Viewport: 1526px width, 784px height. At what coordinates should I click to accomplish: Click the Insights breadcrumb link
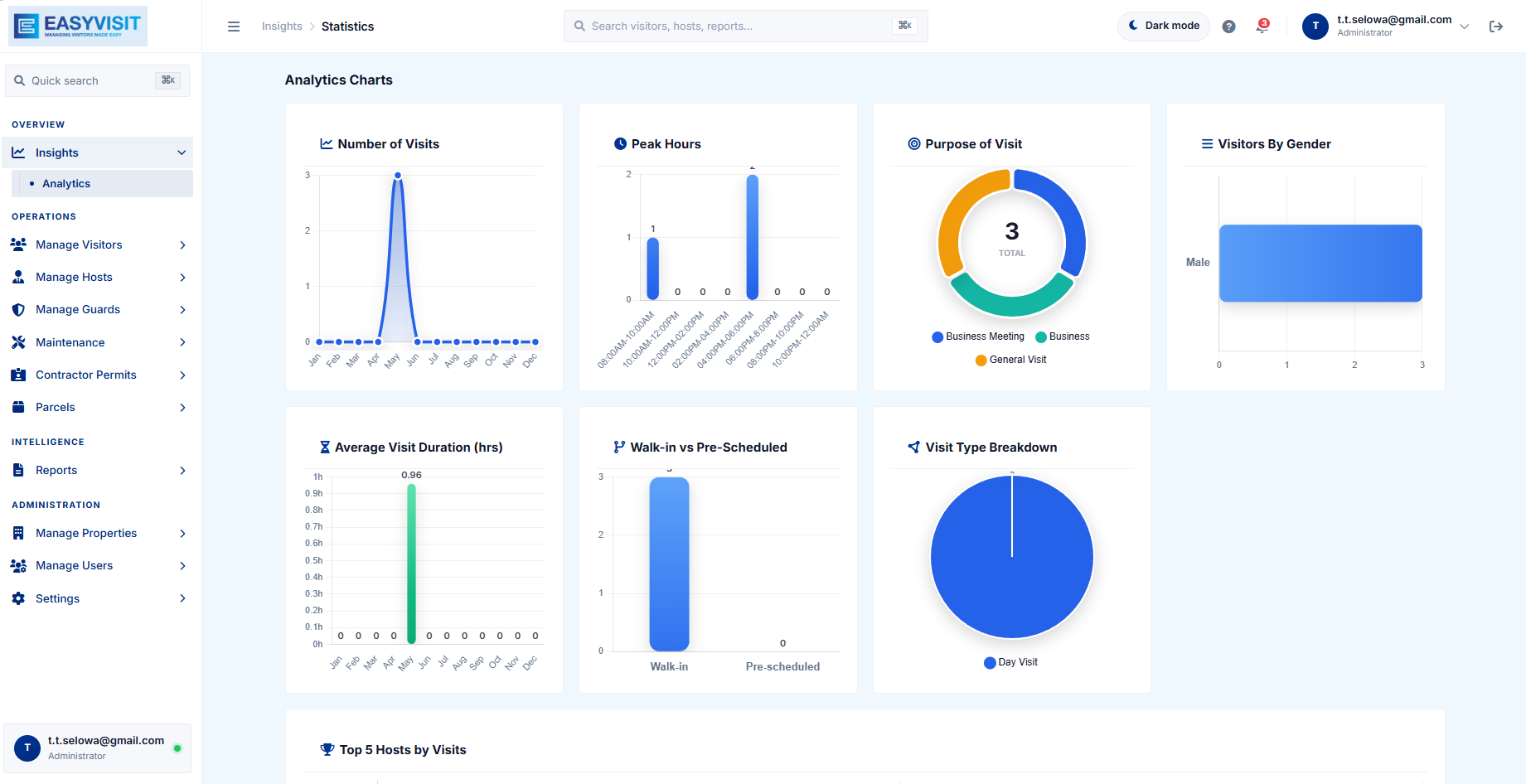282,27
